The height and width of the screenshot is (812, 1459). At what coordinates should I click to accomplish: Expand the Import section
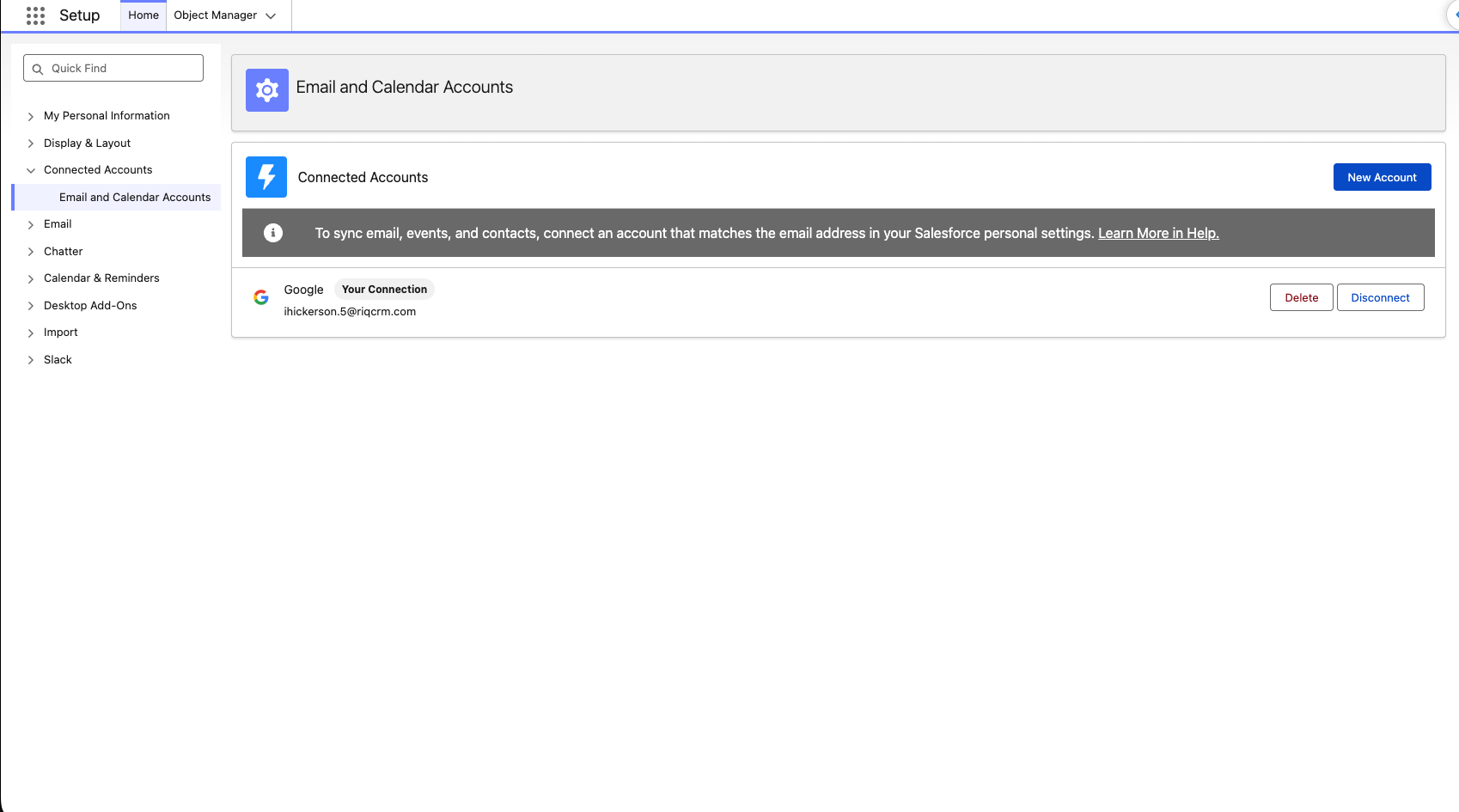coord(31,333)
